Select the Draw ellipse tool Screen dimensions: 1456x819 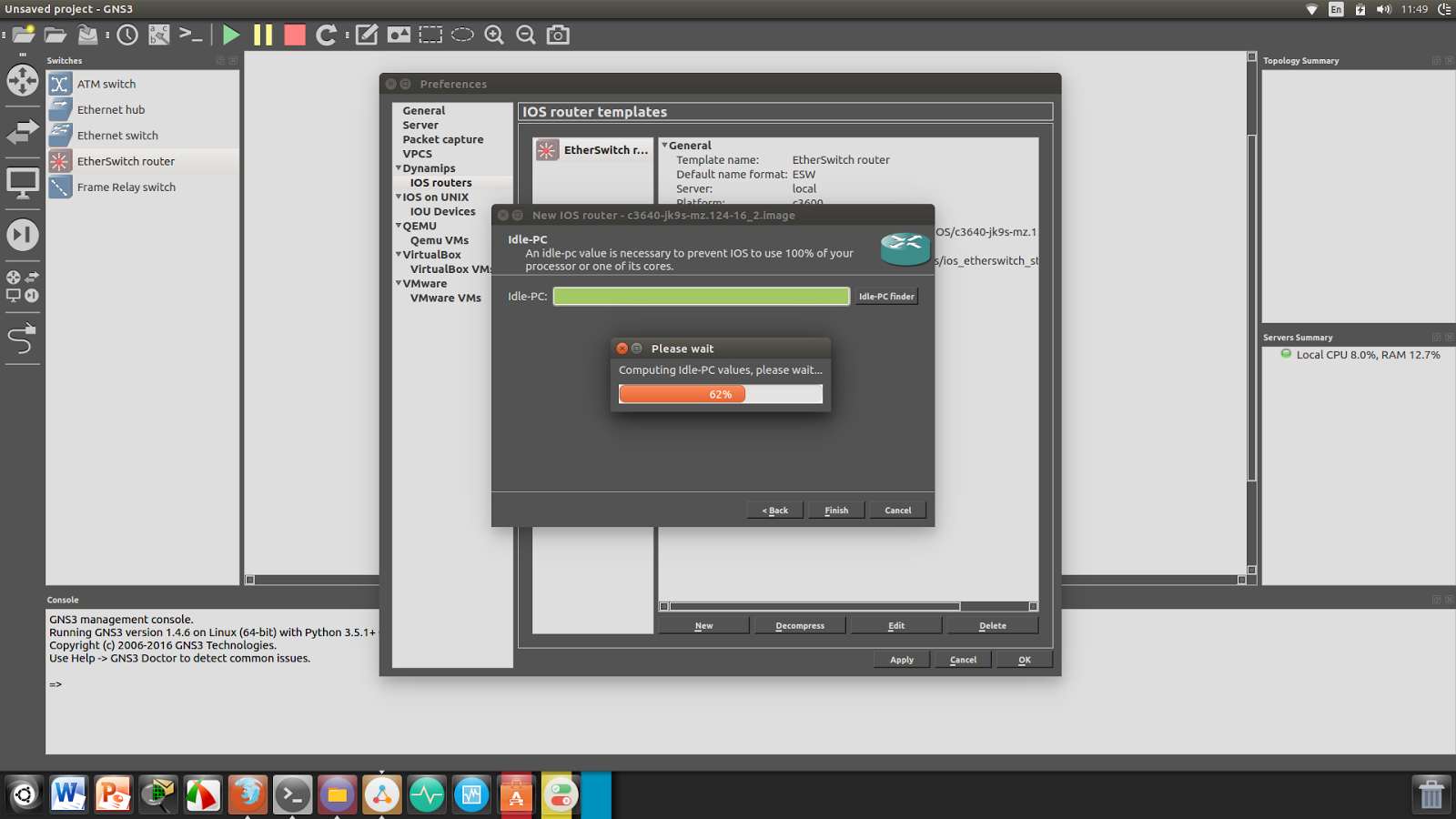462,35
